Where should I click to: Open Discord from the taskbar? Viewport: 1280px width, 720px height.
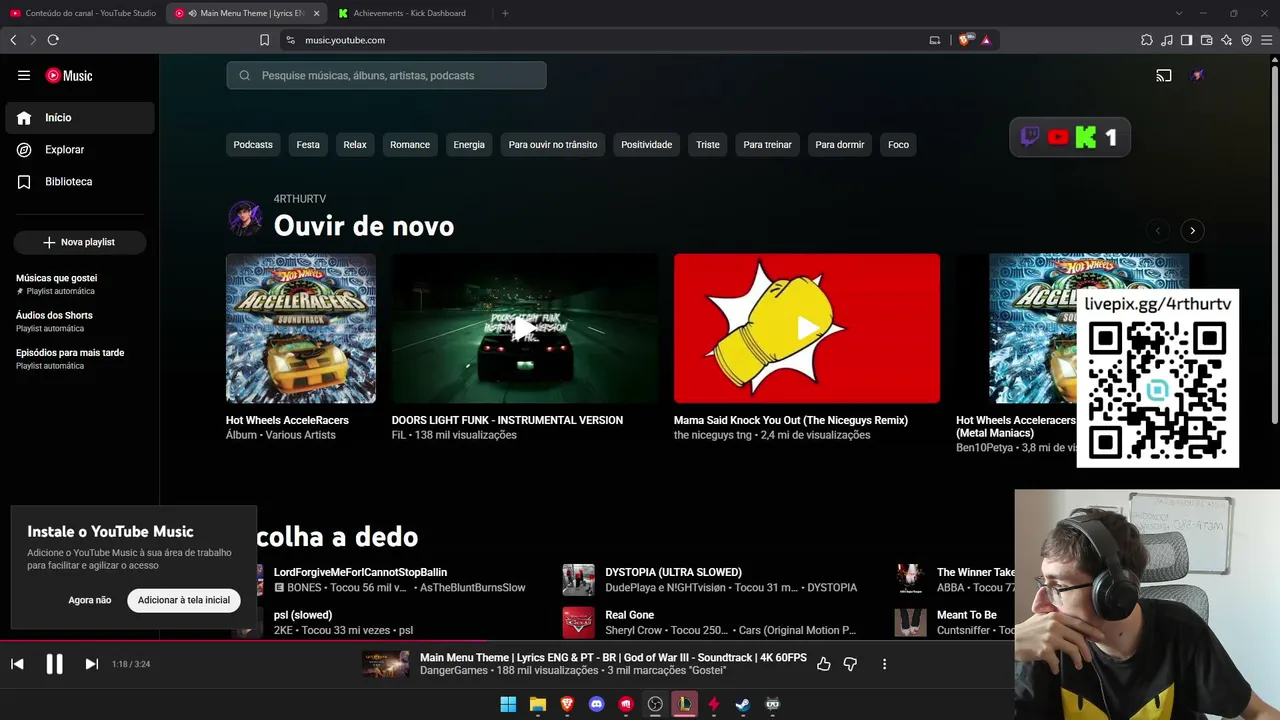[597, 704]
